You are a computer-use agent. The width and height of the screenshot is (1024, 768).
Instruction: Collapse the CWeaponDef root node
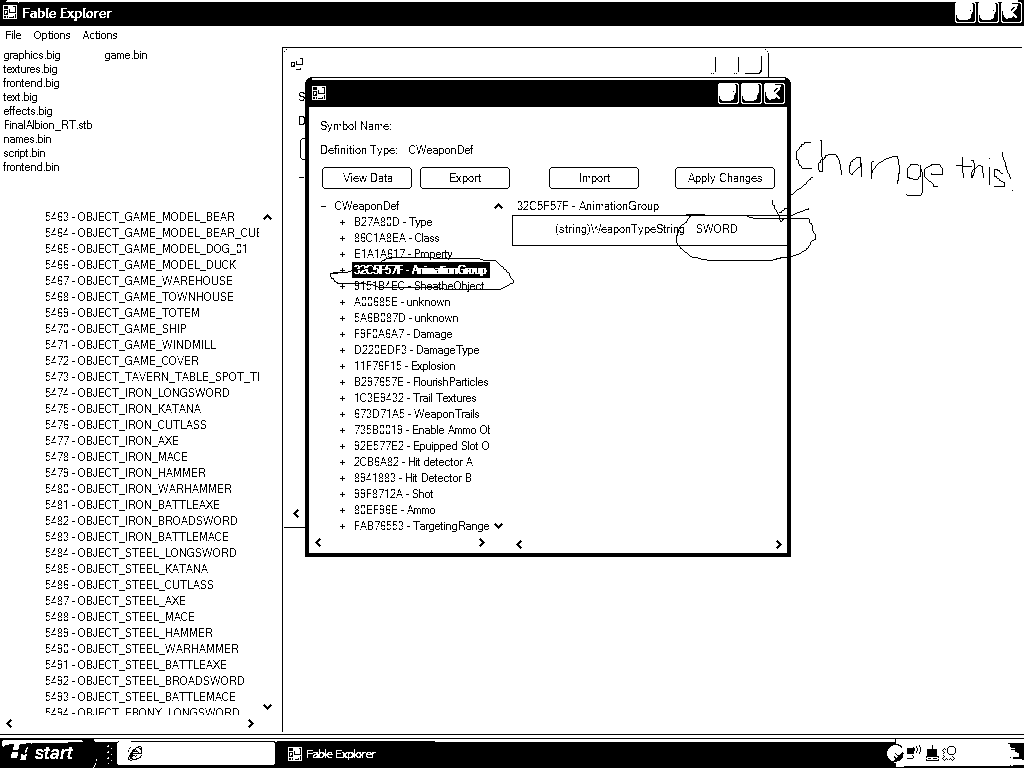(x=323, y=206)
